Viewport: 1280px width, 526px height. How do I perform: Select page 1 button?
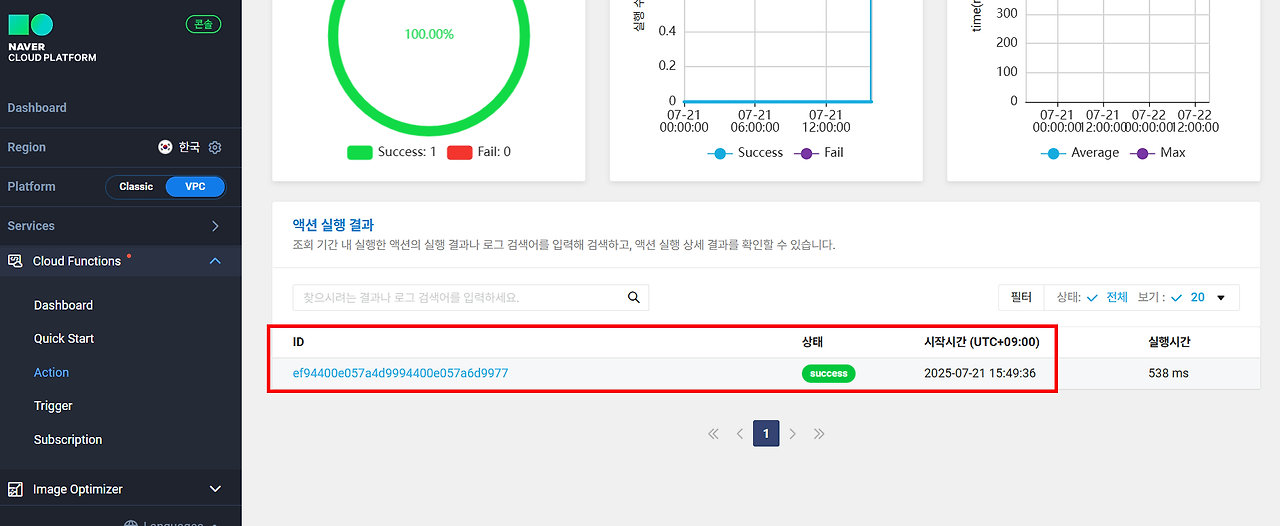tap(766, 434)
